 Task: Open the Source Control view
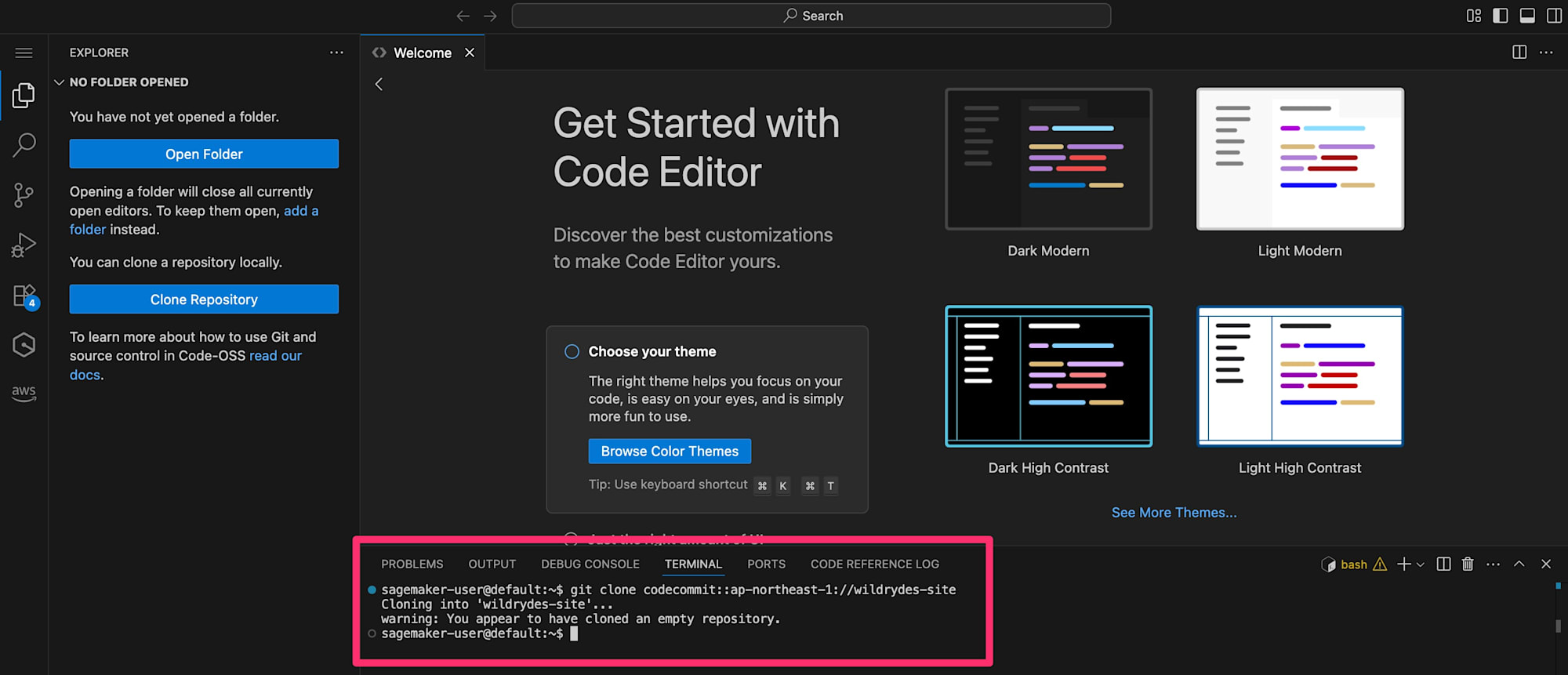click(24, 194)
